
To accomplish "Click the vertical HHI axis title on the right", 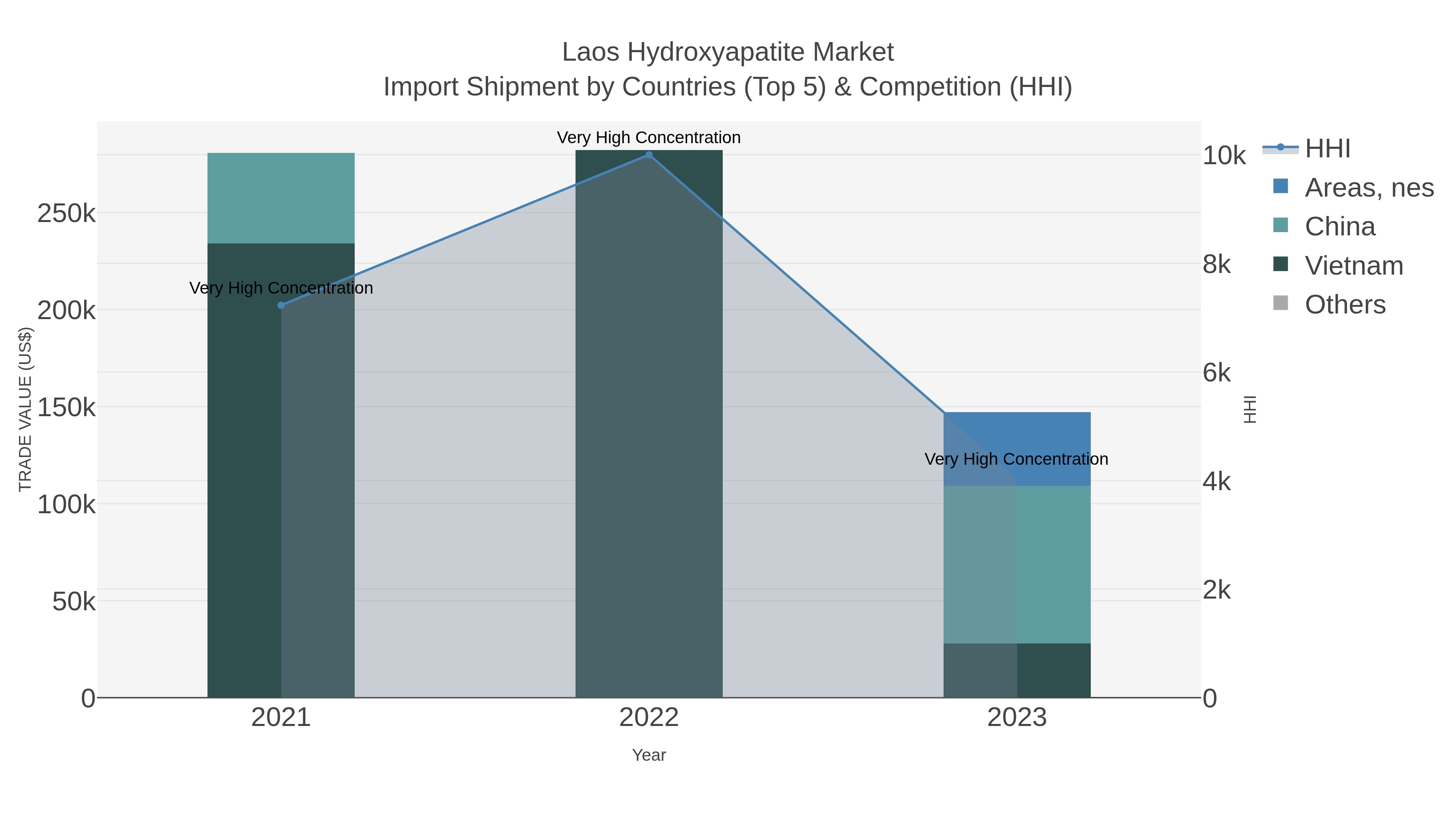I will click(1250, 409).
